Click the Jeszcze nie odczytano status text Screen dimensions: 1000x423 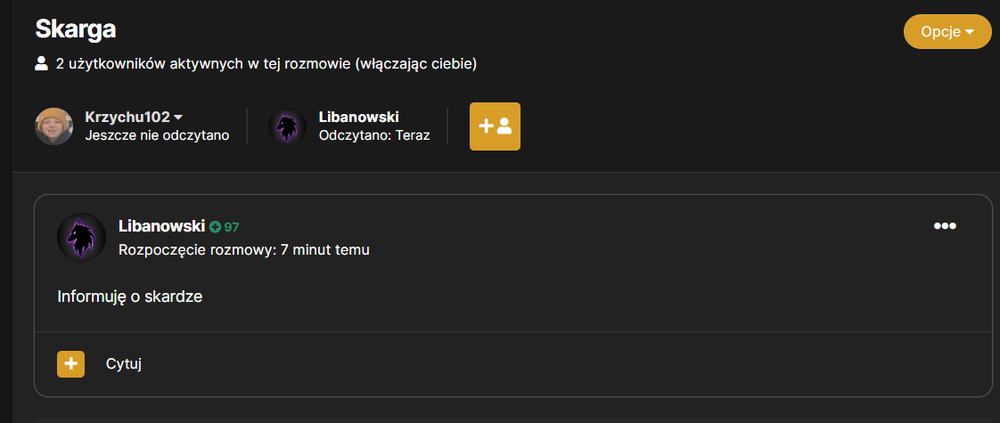coord(157,136)
